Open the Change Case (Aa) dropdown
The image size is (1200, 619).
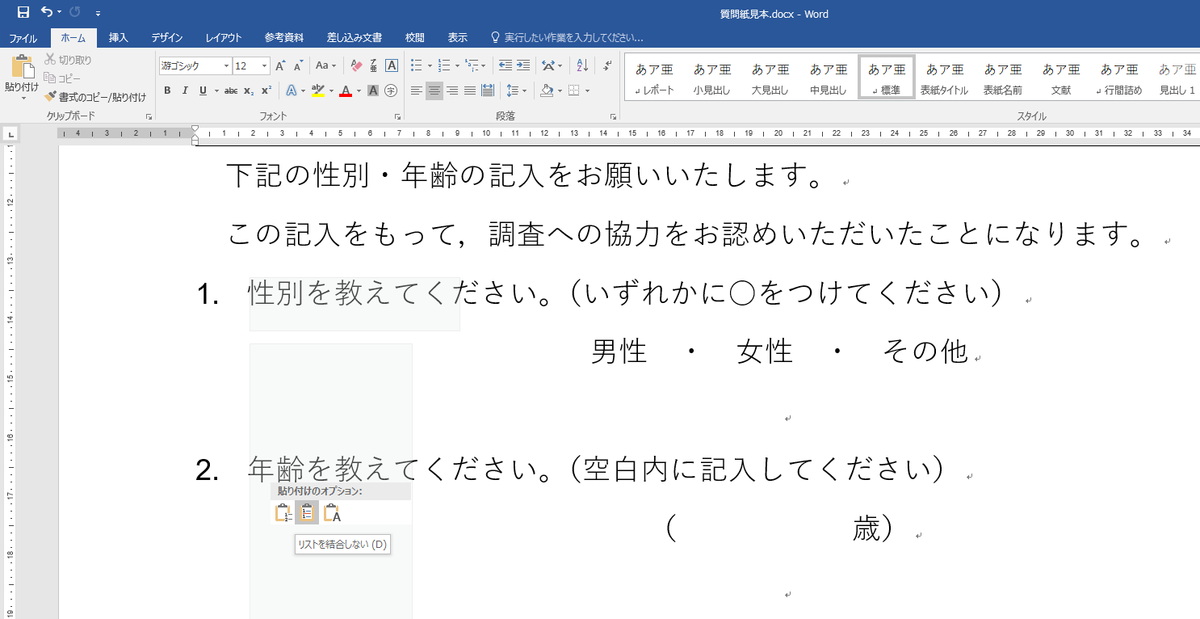[325, 66]
